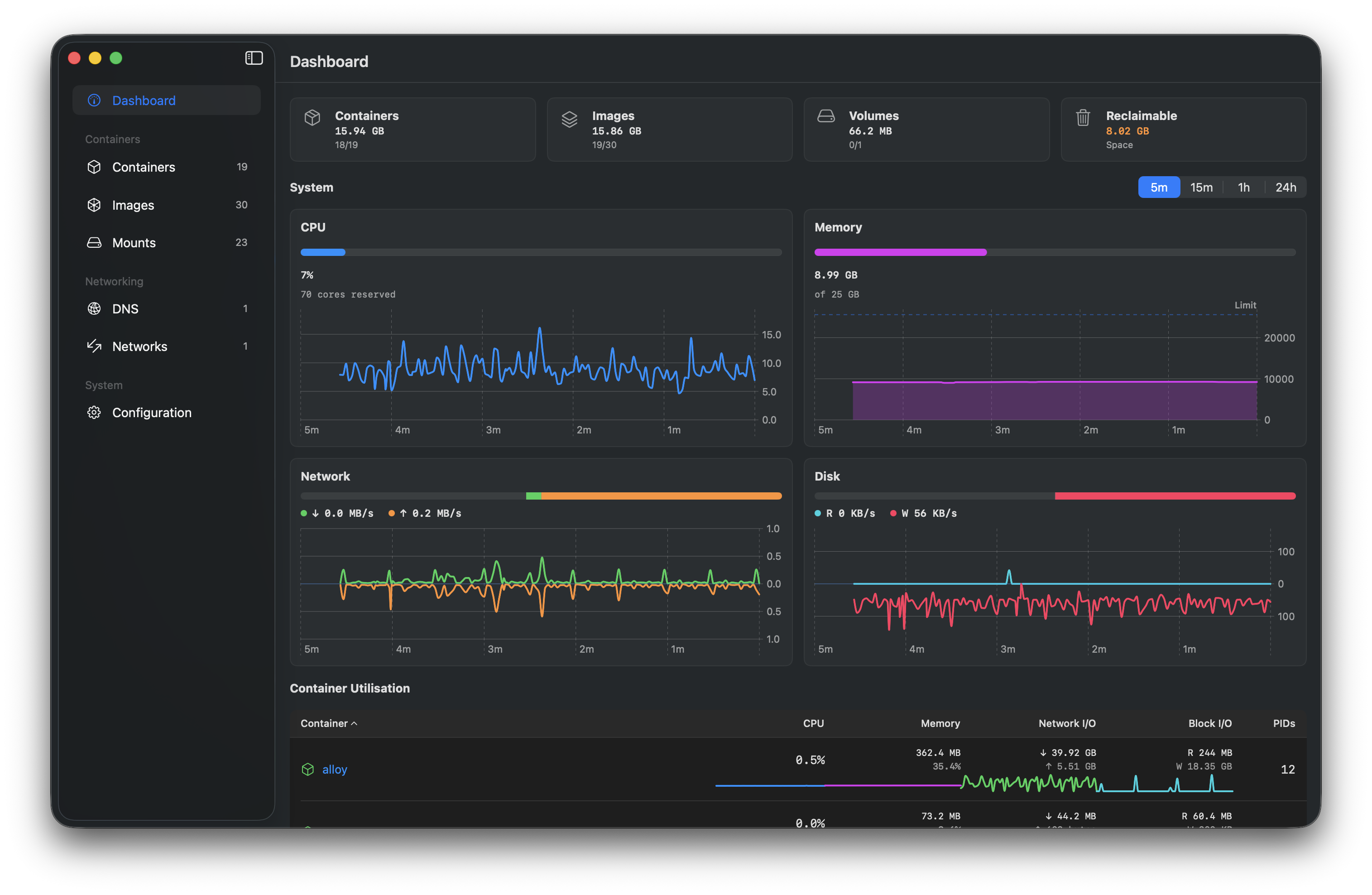1372x895 pixels.
Task: Open the DNS sidebar item
Action: tap(167, 308)
